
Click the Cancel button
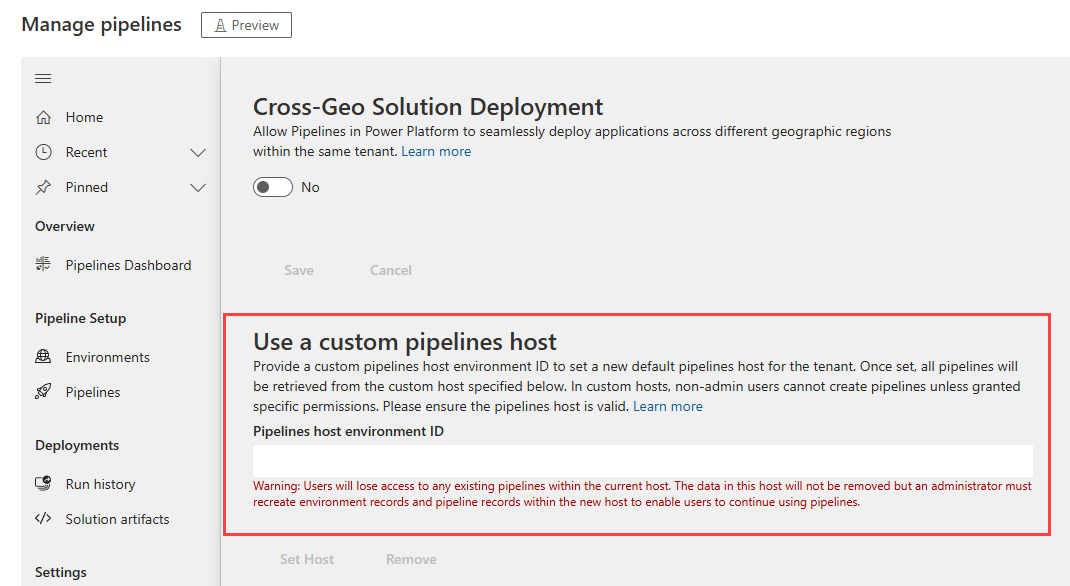pyautogui.click(x=391, y=270)
